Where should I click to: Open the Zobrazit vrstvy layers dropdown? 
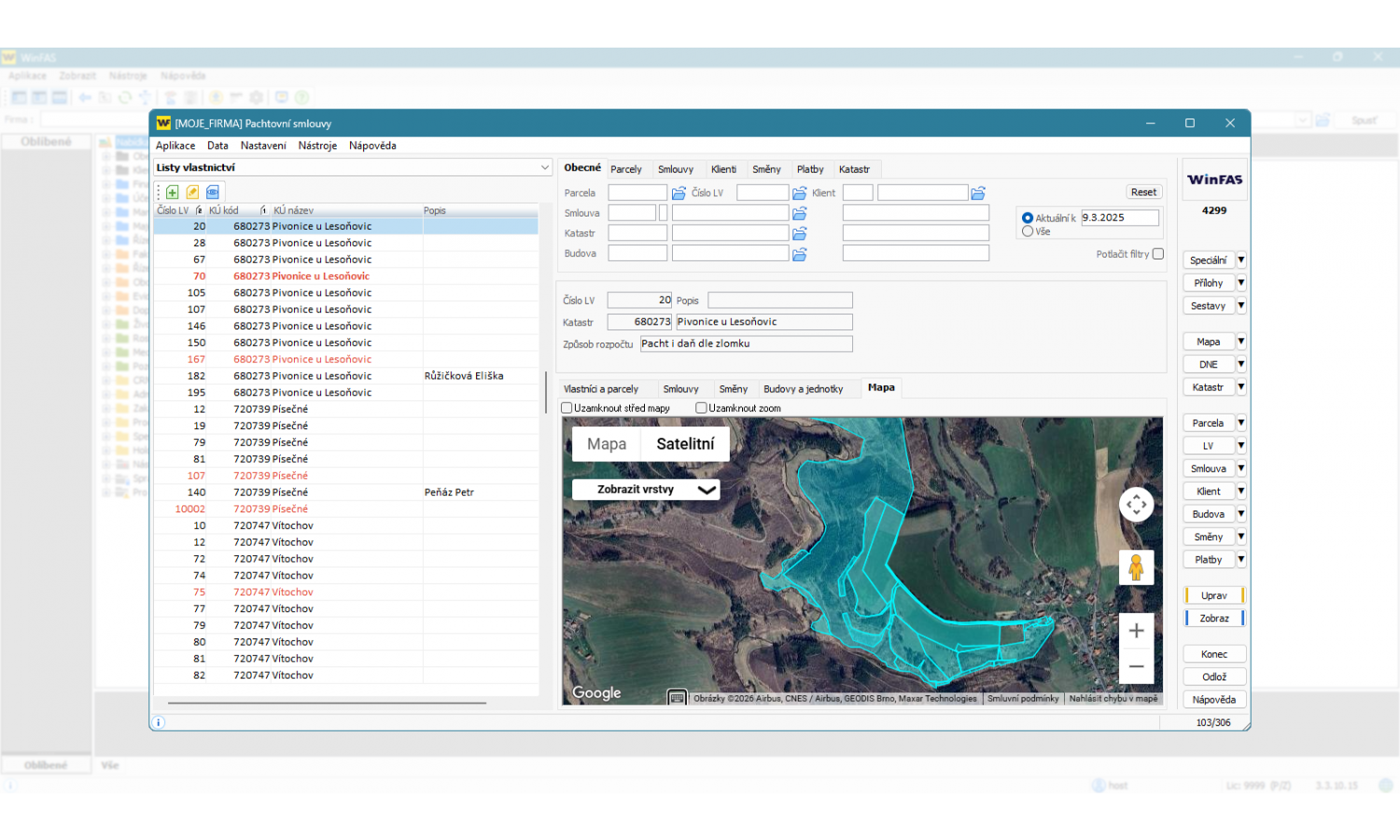click(645, 489)
